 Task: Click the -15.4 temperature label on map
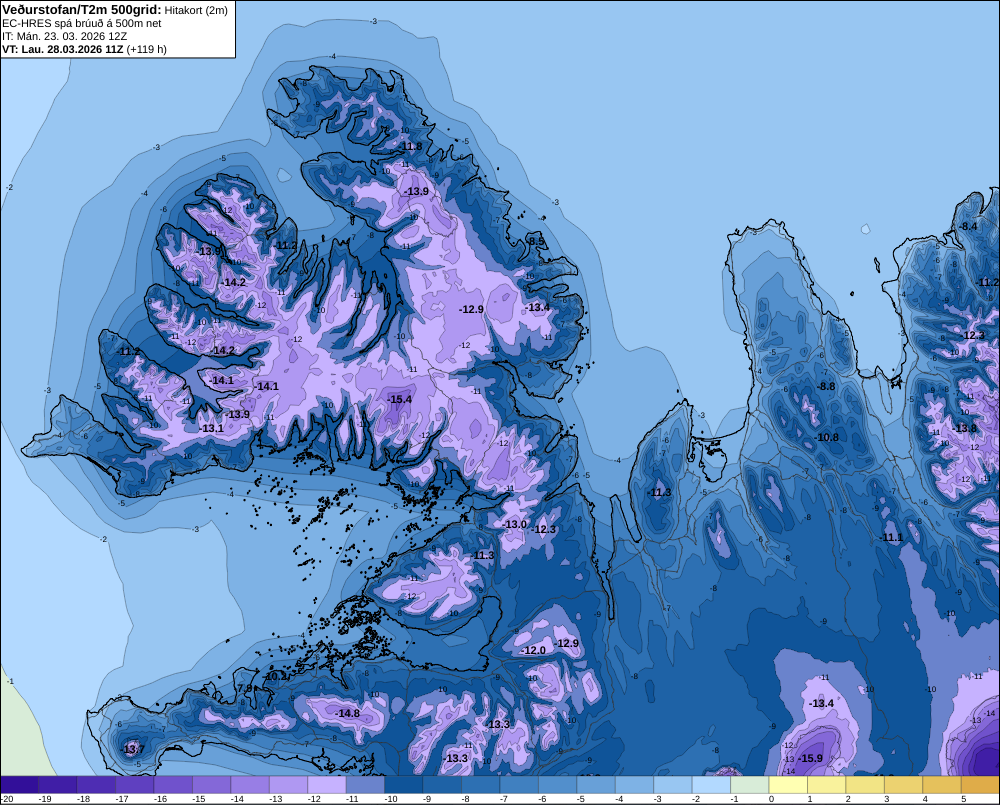pos(400,399)
